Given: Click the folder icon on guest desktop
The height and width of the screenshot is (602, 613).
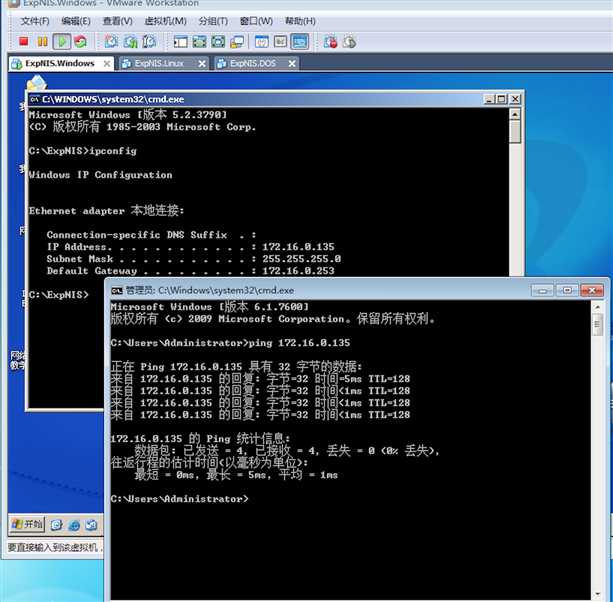Looking at the screenshot, I should pyautogui.click(x=37, y=83).
